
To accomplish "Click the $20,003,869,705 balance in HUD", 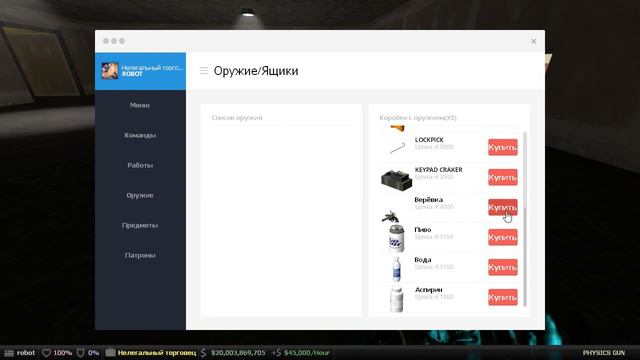I will pyautogui.click(x=238, y=353).
